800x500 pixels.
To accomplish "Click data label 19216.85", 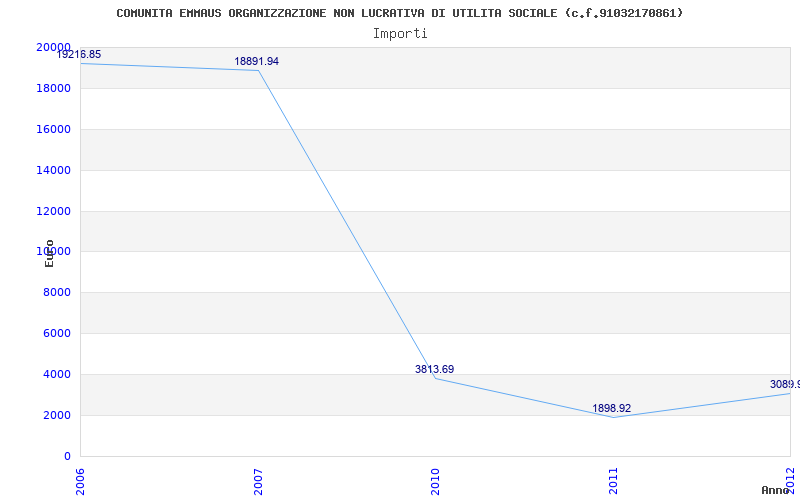I will [79, 54].
